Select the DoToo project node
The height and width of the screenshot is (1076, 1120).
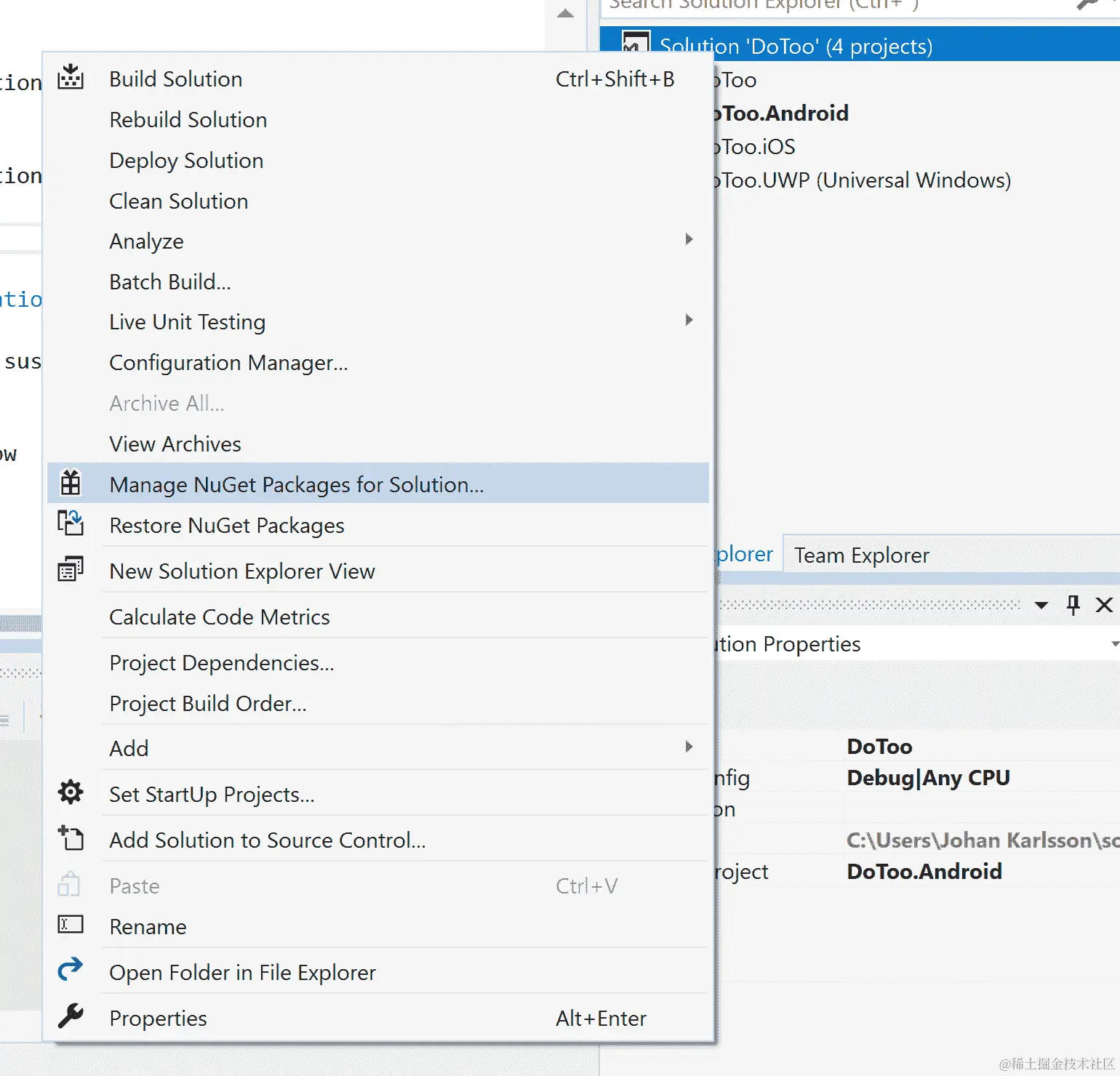(x=736, y=79)
